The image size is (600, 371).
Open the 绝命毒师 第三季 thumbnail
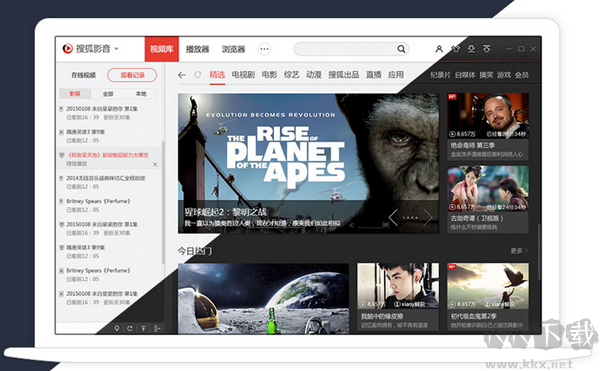[x=488, y=116]
